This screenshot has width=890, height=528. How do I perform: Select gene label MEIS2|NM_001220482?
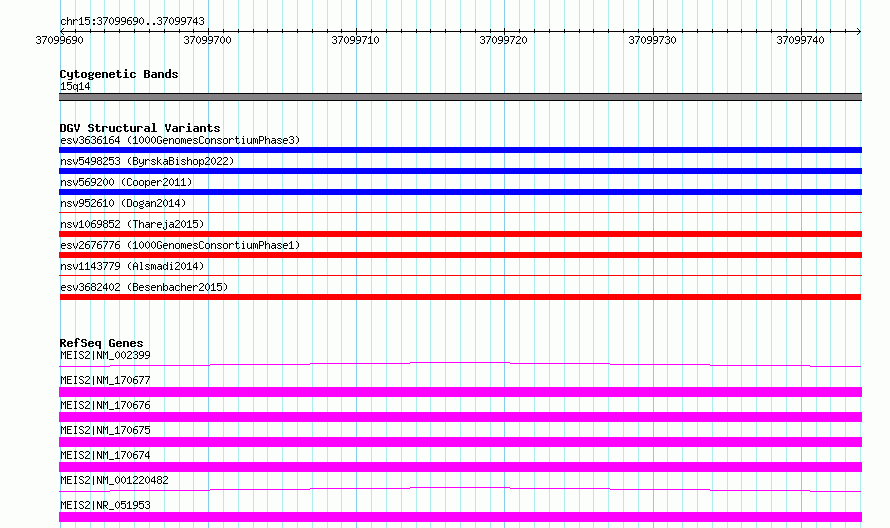tap(114, 480)
